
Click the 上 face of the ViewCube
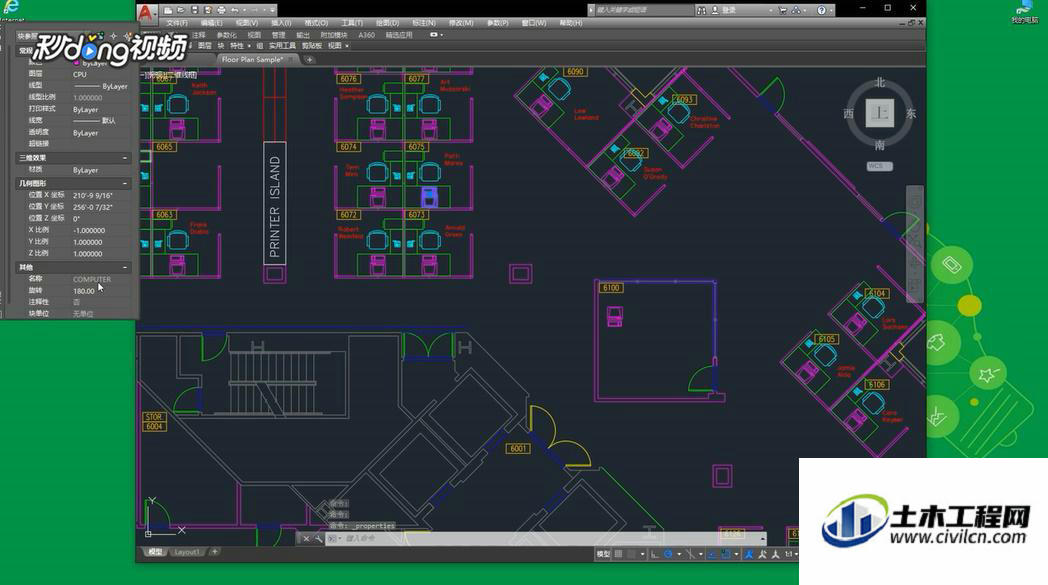[880, 113]
